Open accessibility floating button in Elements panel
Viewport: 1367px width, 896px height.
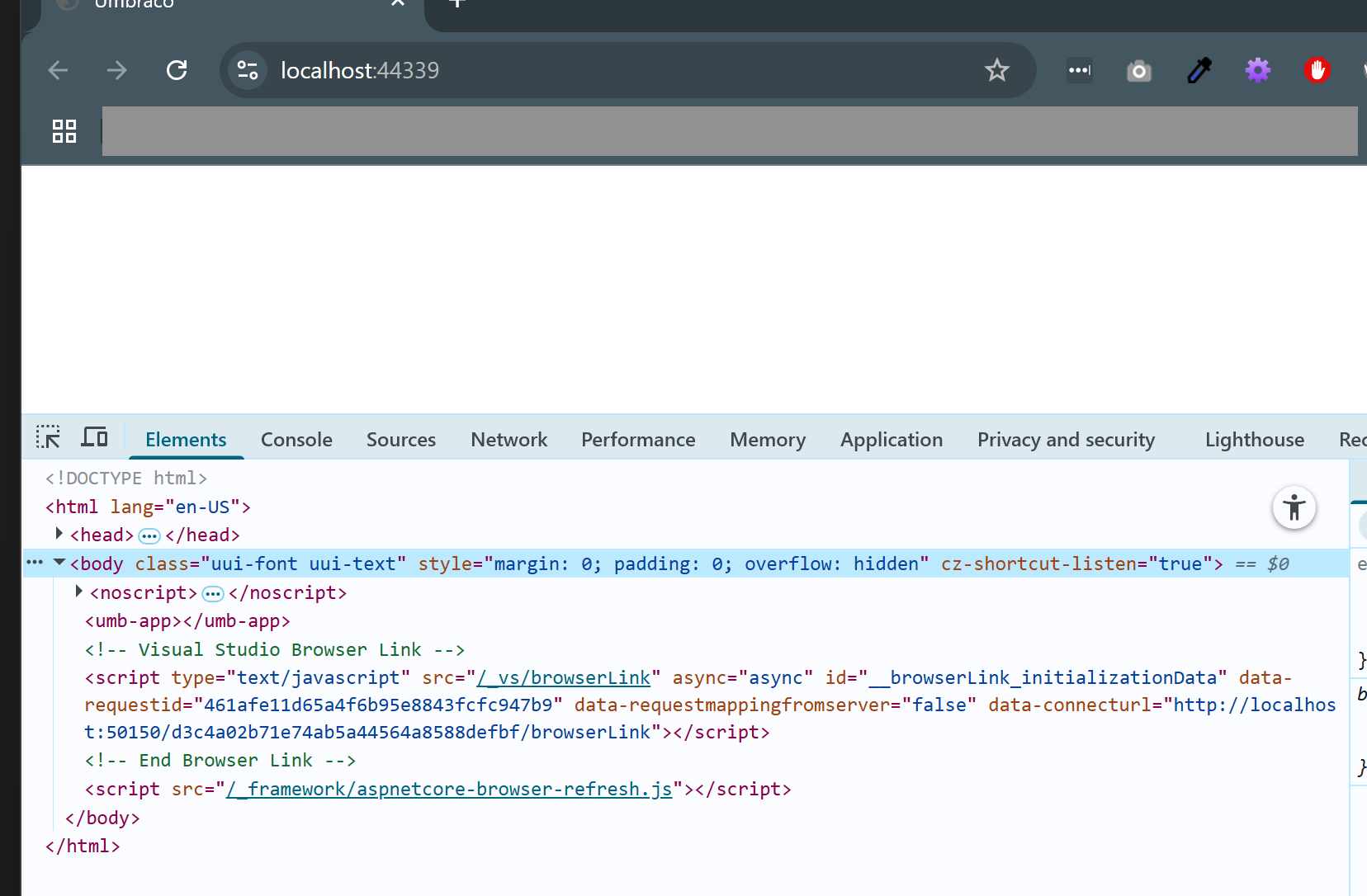(x=1294, y=507)
